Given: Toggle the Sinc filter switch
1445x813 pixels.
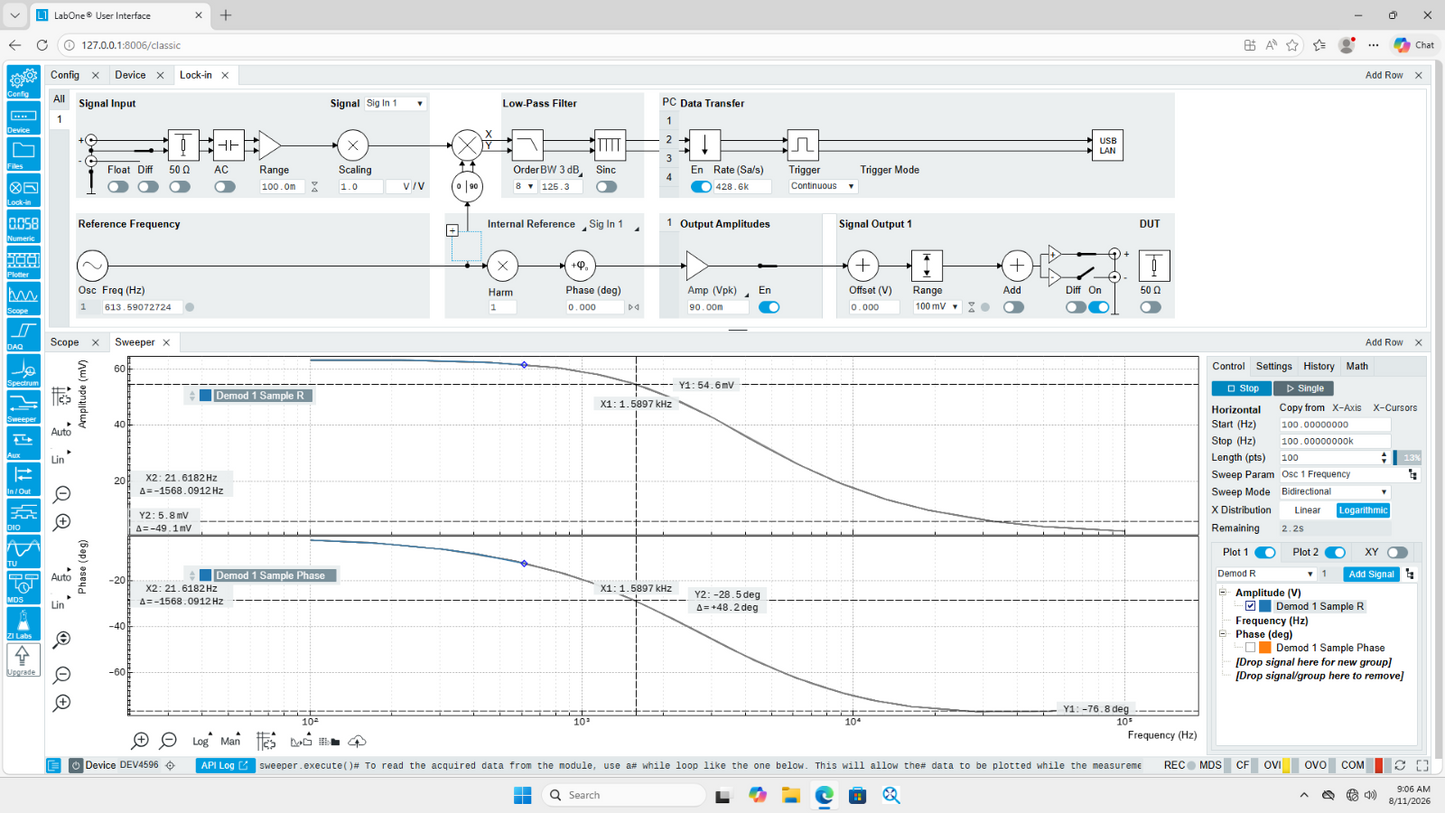Looking at the screenshot, I should tap(607, 187).
